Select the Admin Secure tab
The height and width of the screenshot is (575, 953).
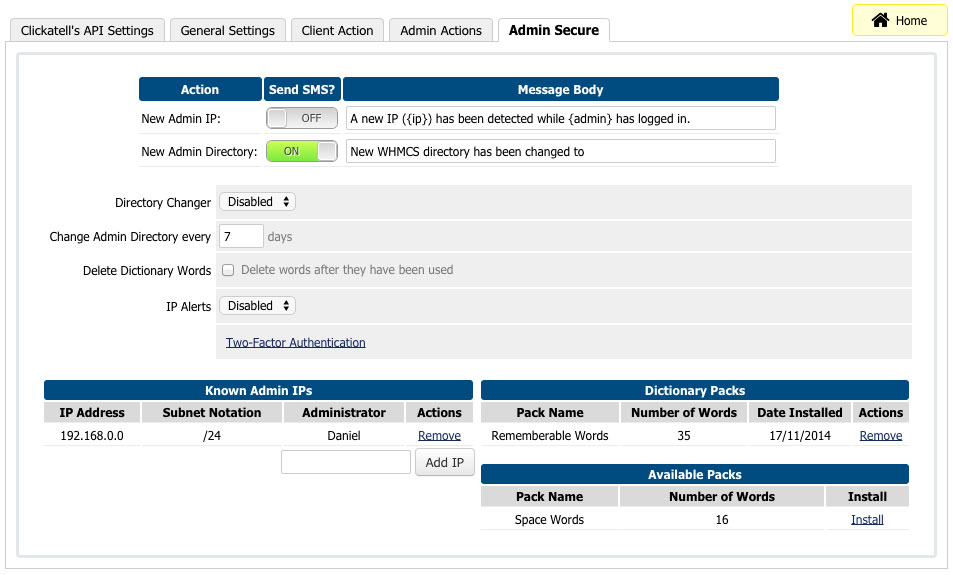click(553, 30)
